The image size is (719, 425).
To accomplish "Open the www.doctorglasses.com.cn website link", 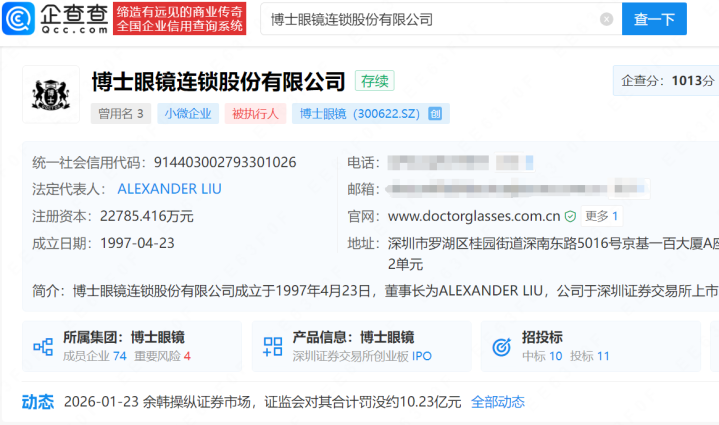I will [474, 216].
